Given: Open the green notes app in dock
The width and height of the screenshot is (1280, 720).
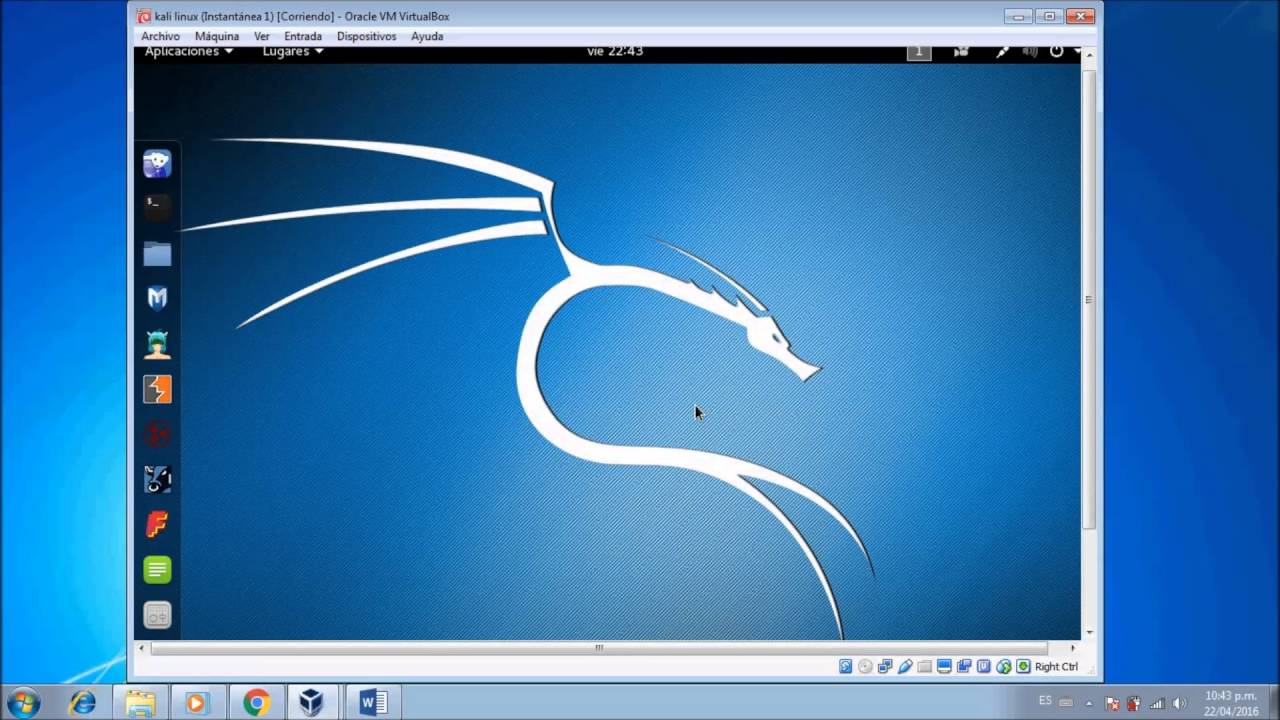Looking at the screenshot, I should pyautogui.click(x=157, y=570).
